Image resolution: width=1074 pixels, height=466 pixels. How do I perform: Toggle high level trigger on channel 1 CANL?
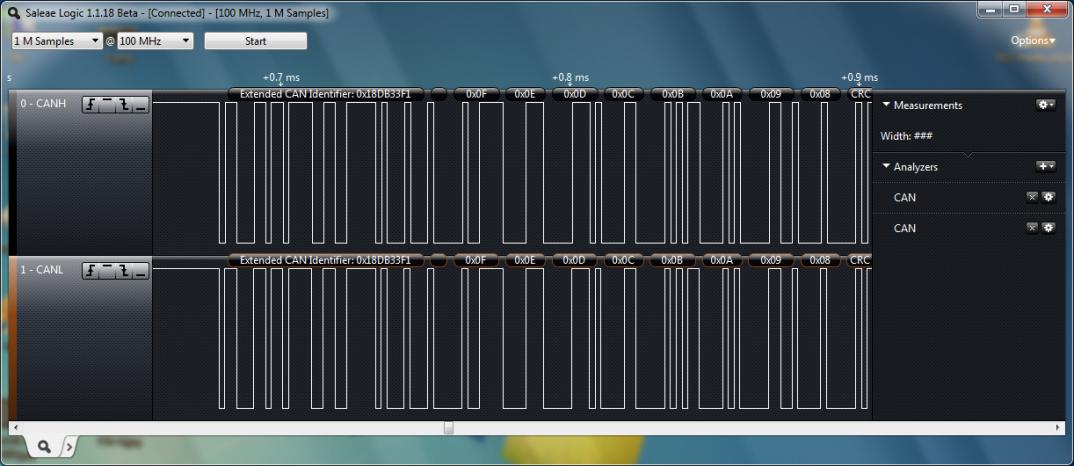(106, 271)
